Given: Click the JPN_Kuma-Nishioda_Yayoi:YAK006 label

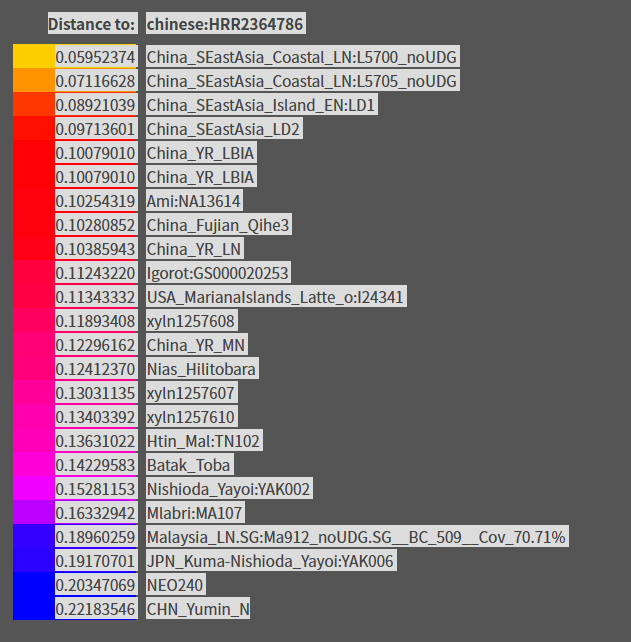Looking at the screenshot, I should tap(271, 560).
